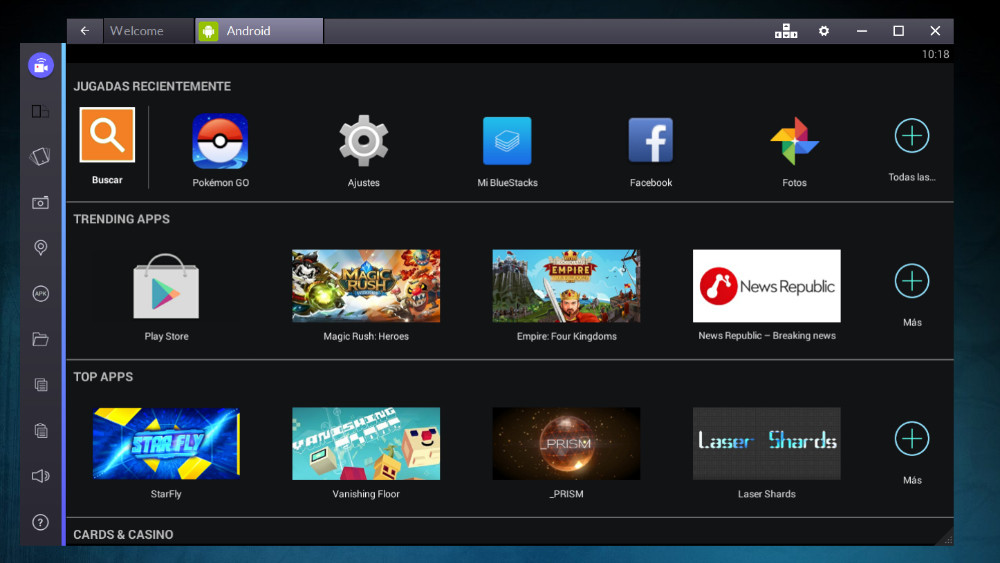The width and height of the screenshot is (1000, 563).
Task: Click the Magic Rush: Heroes label
Action: tap(366, 336)
